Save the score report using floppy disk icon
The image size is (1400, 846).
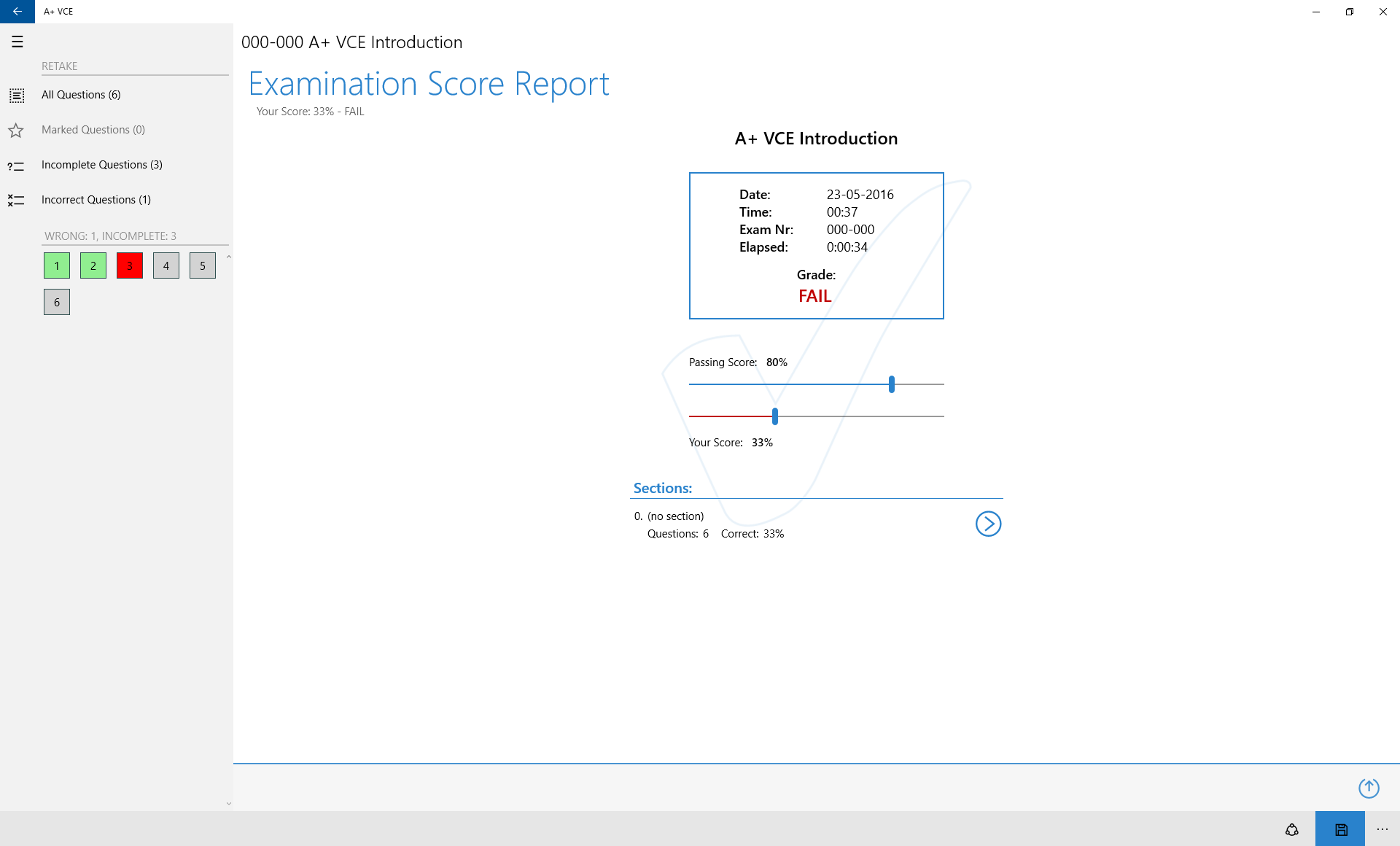click(1340, 829)
